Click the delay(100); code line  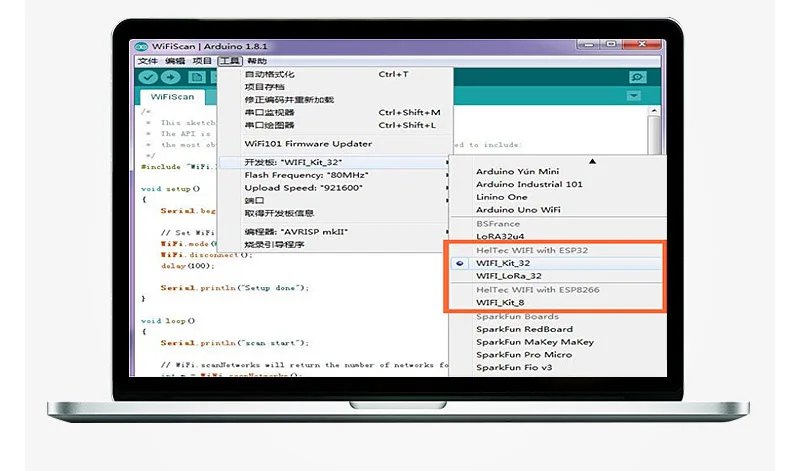(x=188, y=266)
